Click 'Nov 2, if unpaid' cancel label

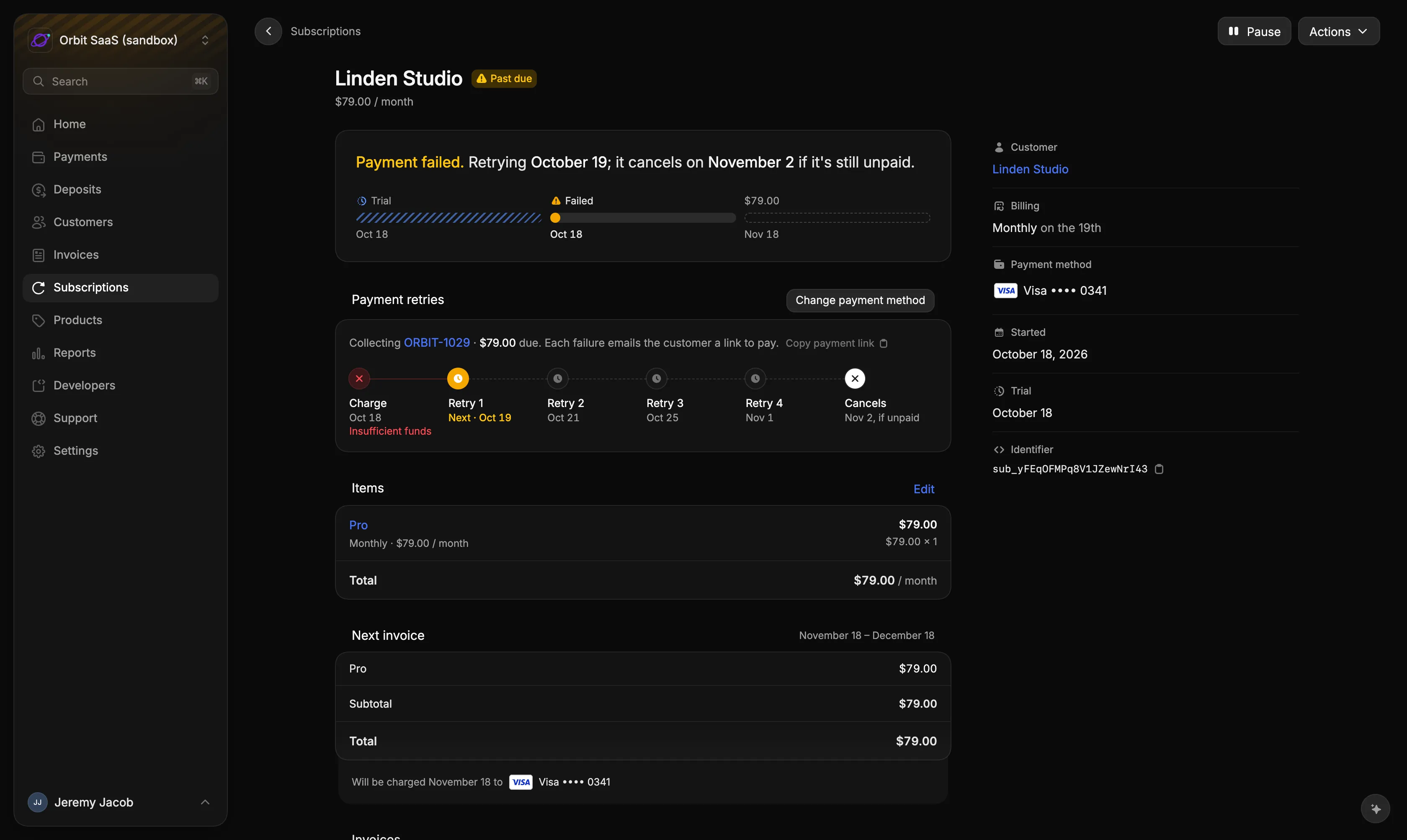pyautogui.click(x=882, y=418)
